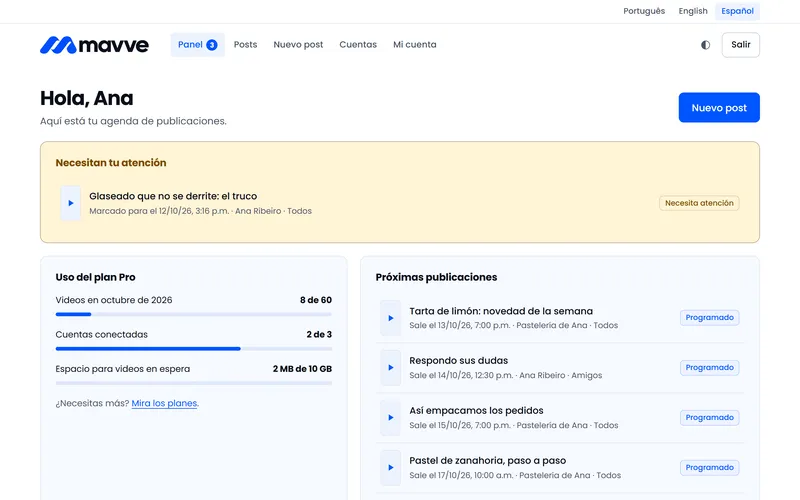Switch language to Português
Image resolution: width=800 pixels, height=500 pixels.
pos(644,11)
